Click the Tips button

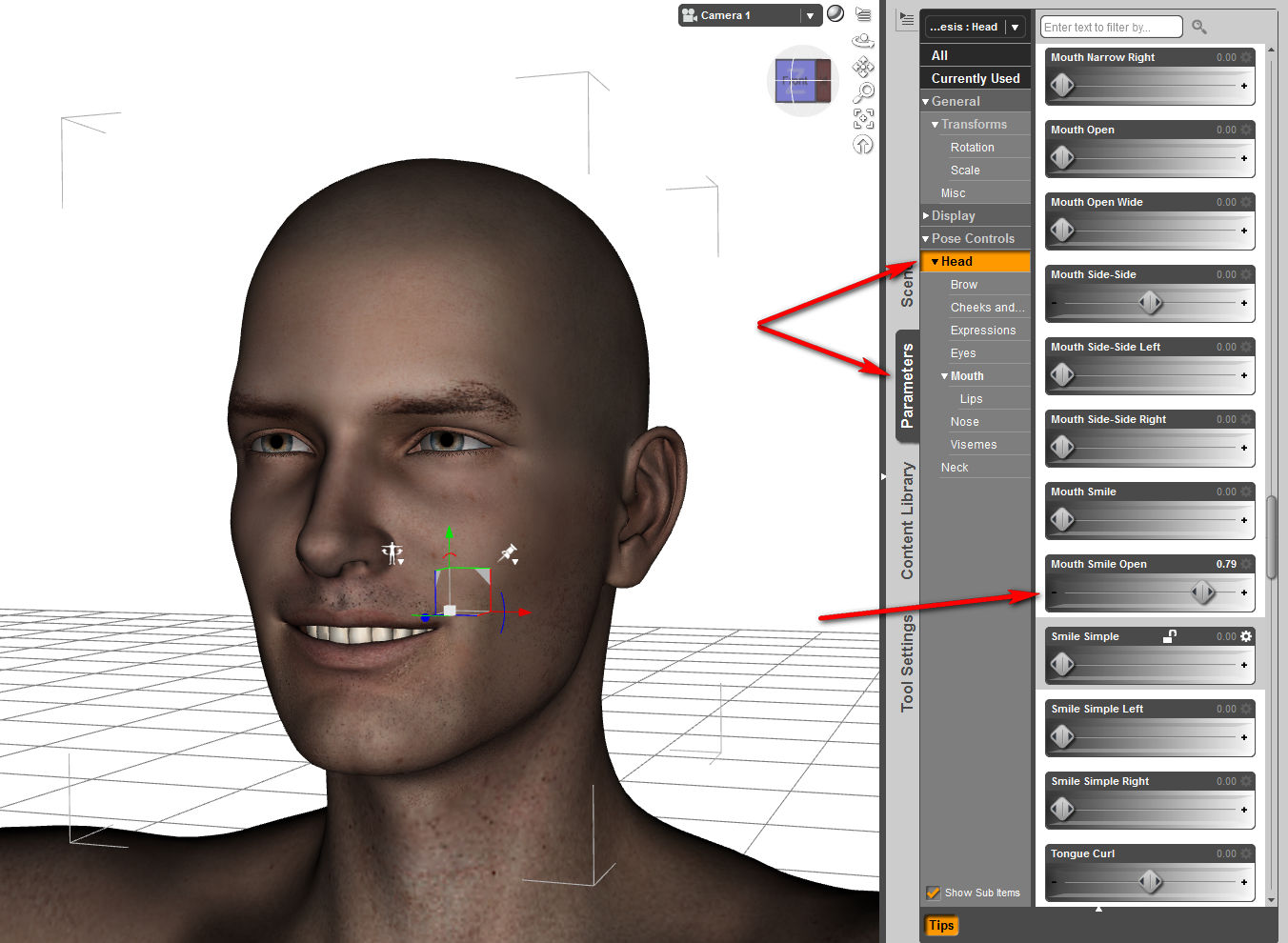[941, 925]
